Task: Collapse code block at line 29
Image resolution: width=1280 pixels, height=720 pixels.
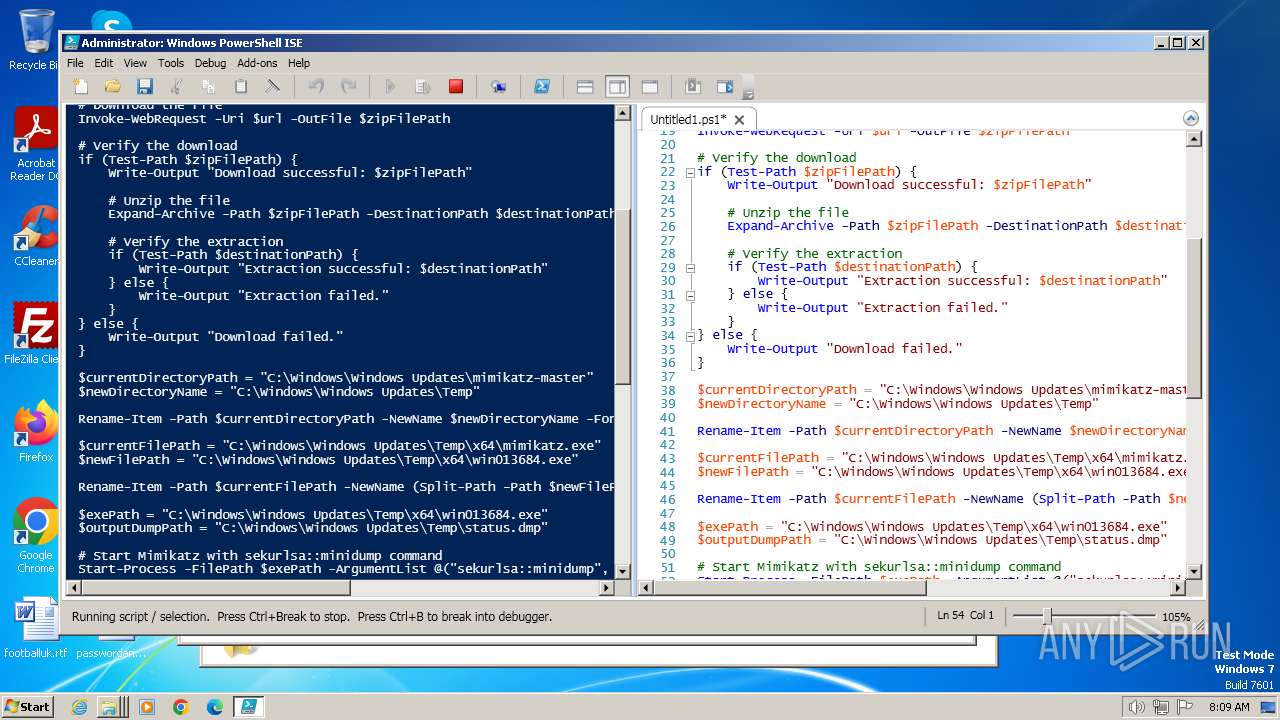Action: (690, 268)
